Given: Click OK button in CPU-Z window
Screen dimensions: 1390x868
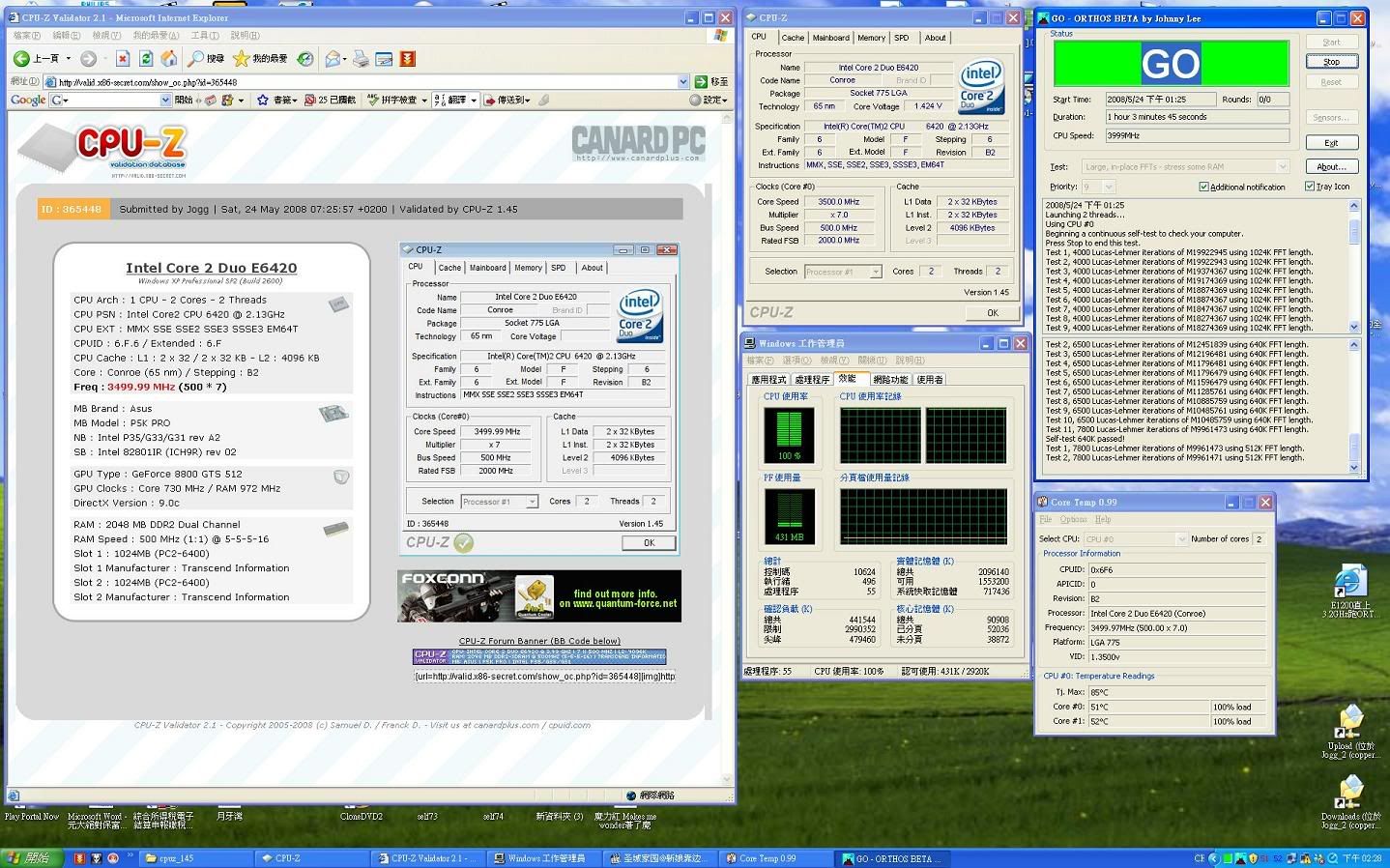Looking at the screenshot, I should (x=992, y=313).
